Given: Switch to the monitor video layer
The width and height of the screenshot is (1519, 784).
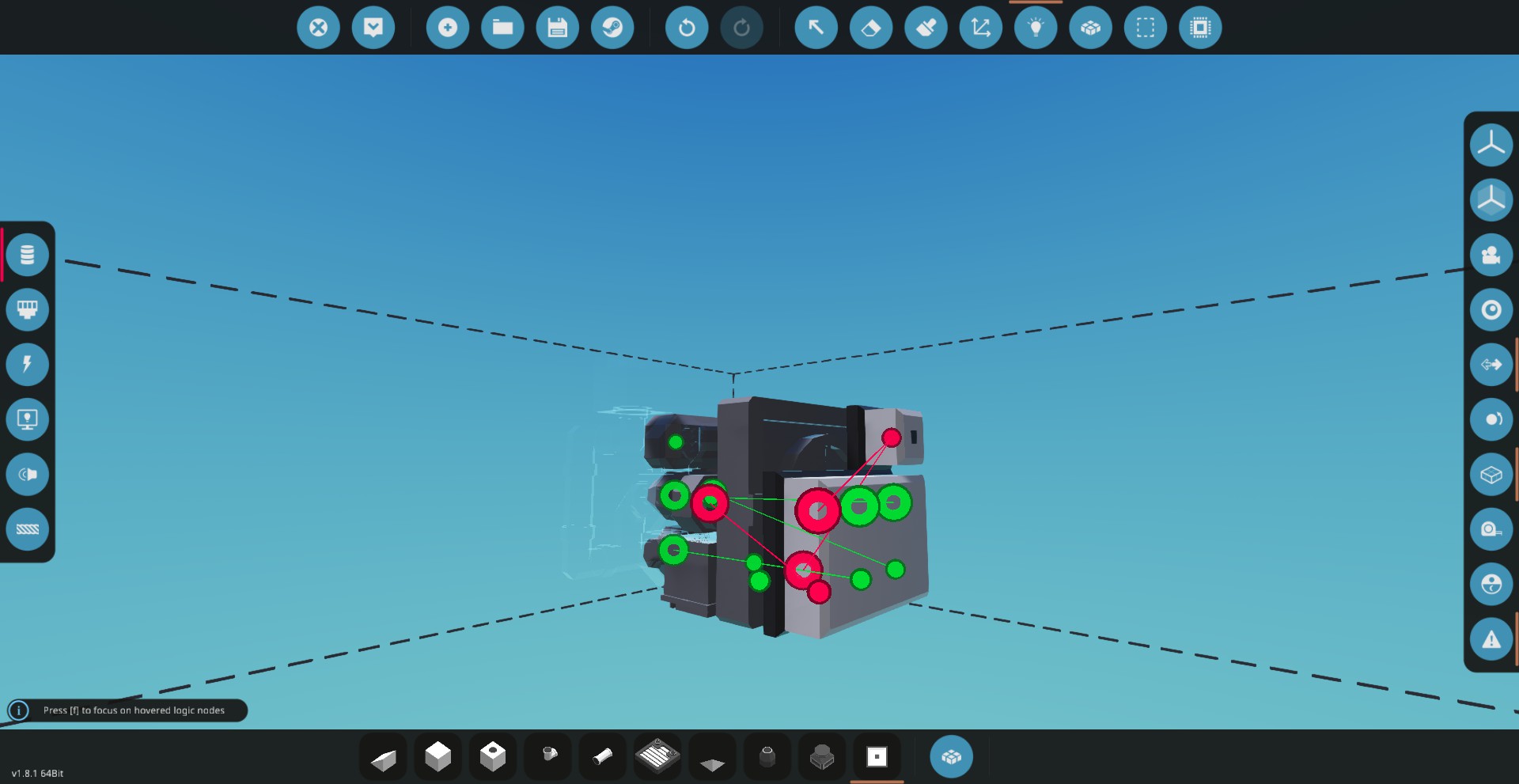Looking at the screenshot, I should (x=28, y=419).
